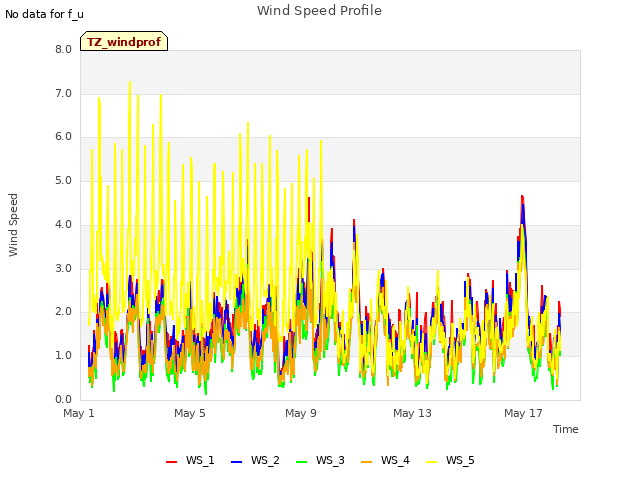Click the 3.0 y-axis tick label
The width and height of the screenshot is (640, 480).
click(64, 269)
